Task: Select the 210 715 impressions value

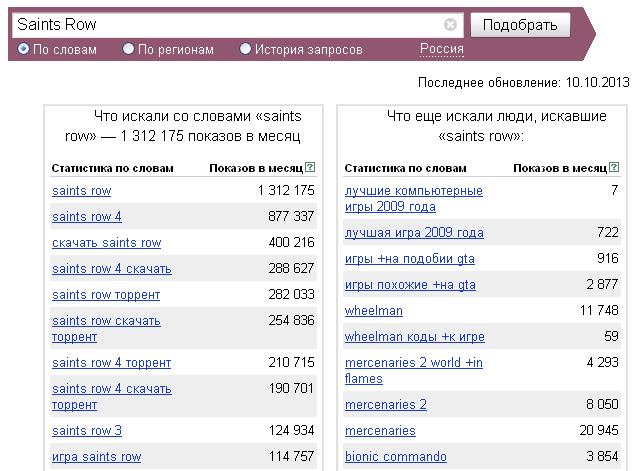Action: [291, 362]
